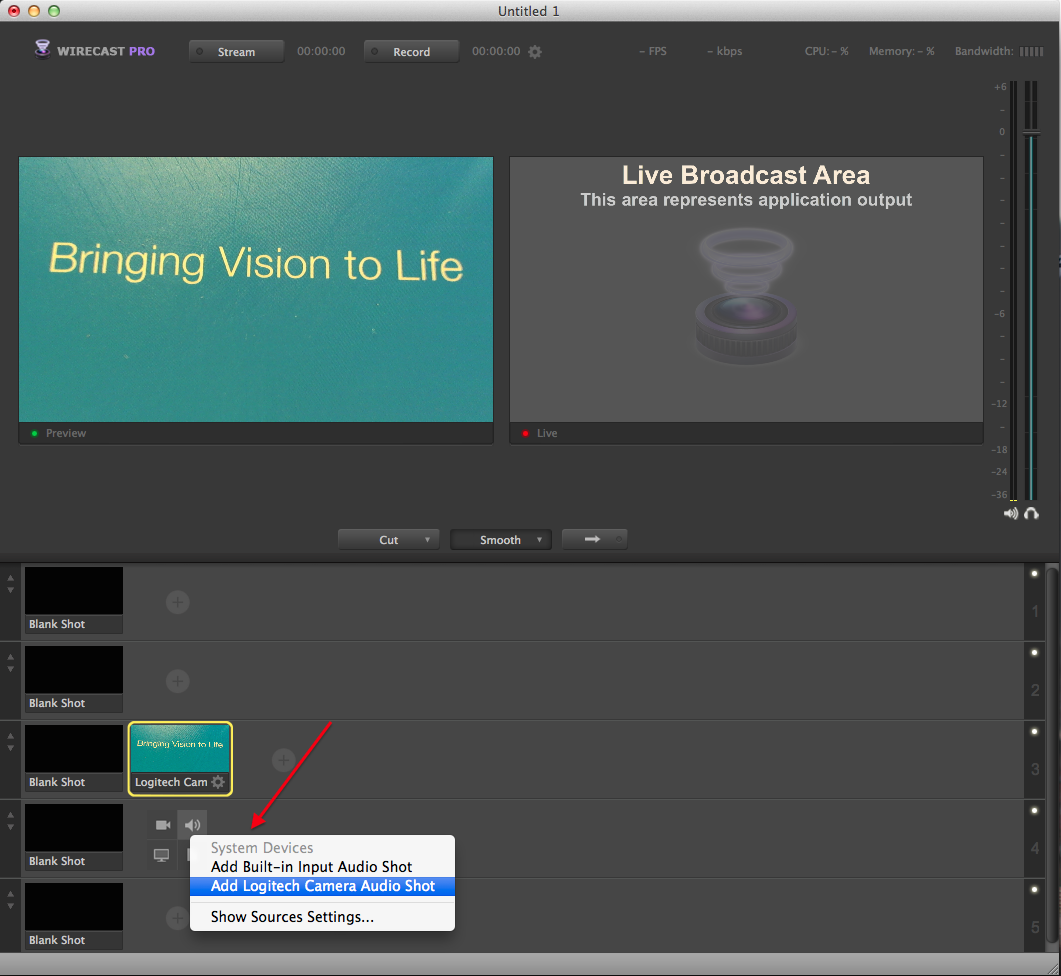Click the Stream timer "00:00:00"
Image resolution: width=1061 pixels, height=976 pixels.
(x=321, y=51)
